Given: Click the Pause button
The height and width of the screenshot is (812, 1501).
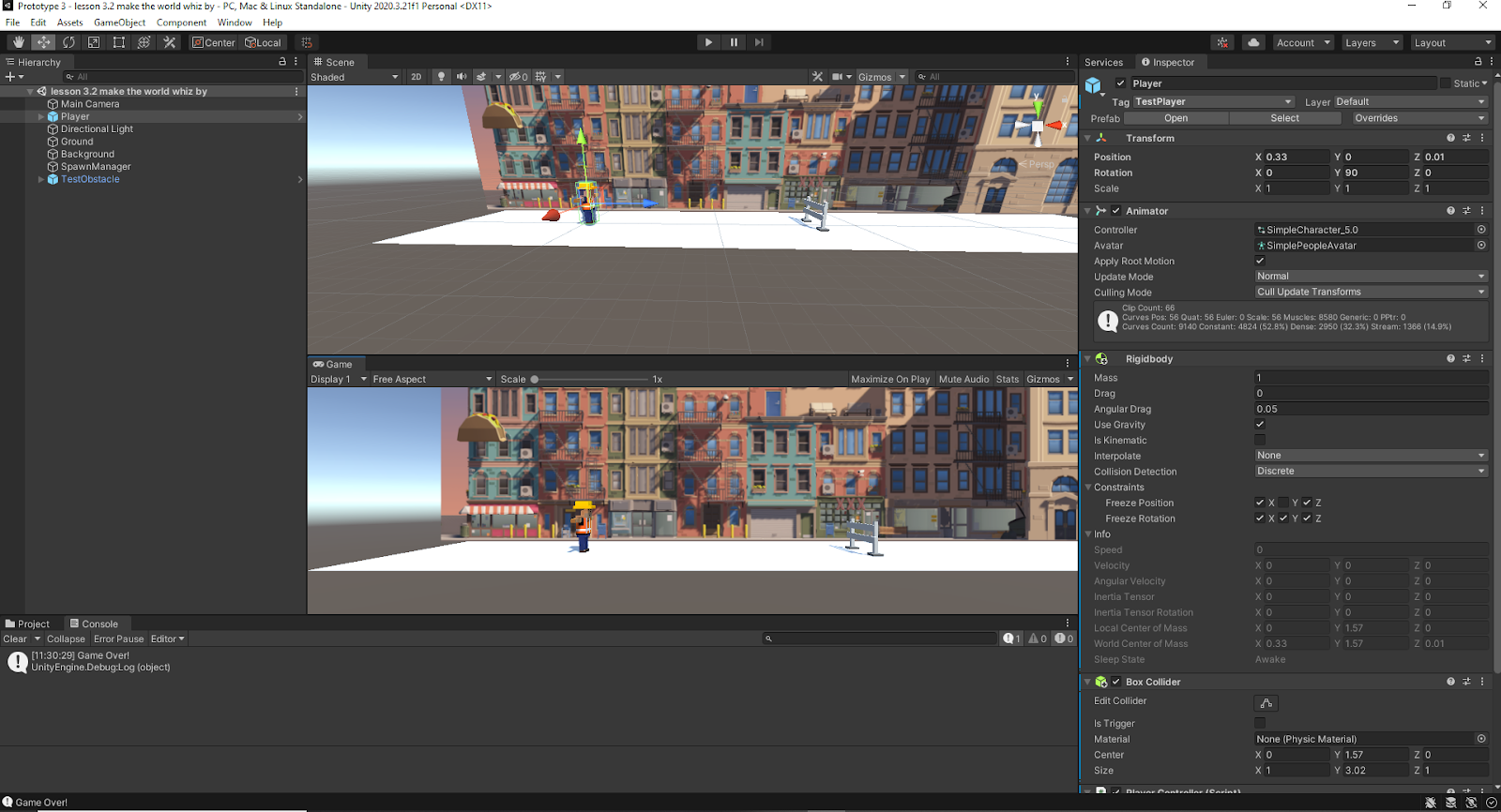Looking at the screenshot, I should coord(734,42).
